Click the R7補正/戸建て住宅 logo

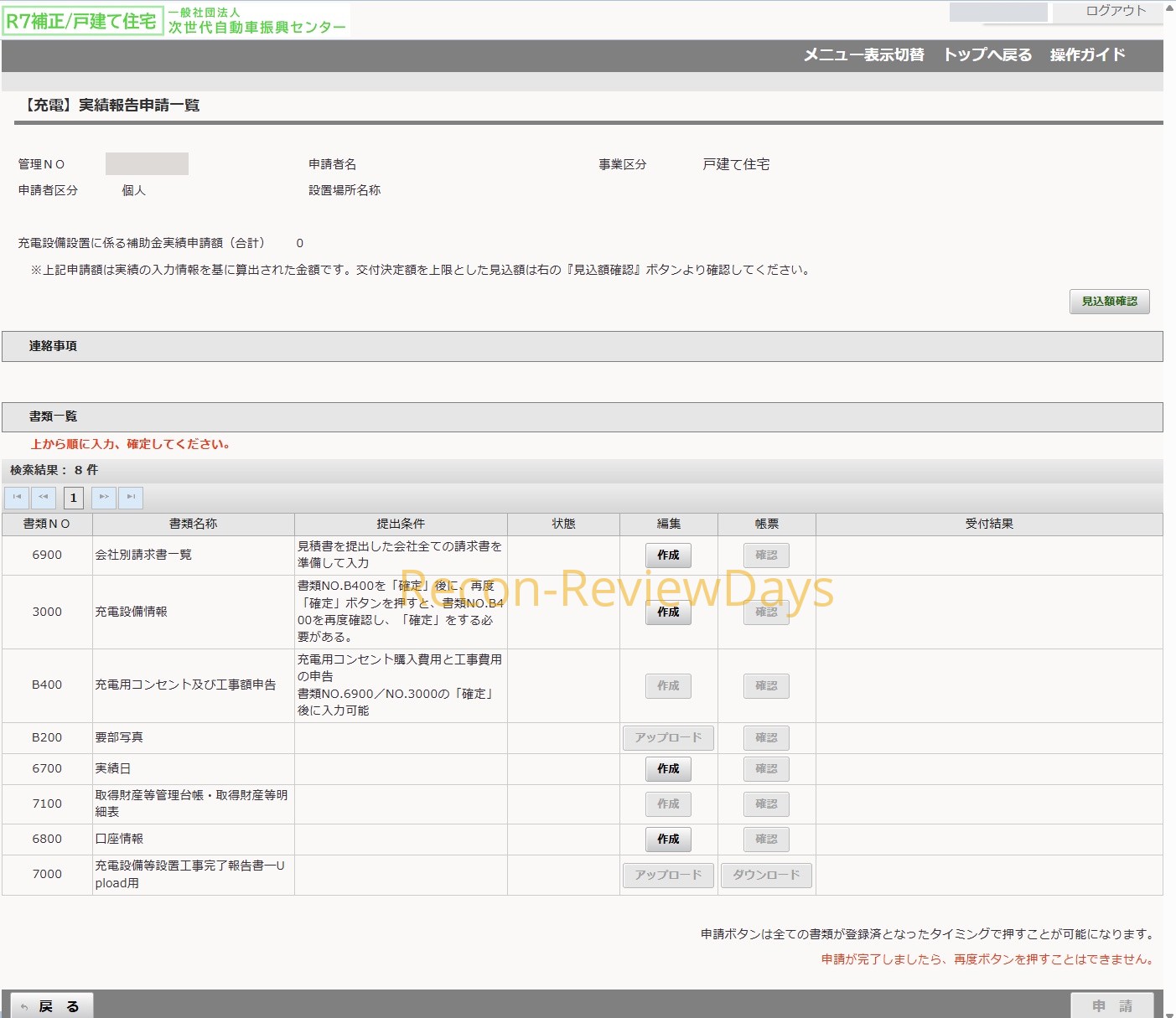click(x=81, y=22)
